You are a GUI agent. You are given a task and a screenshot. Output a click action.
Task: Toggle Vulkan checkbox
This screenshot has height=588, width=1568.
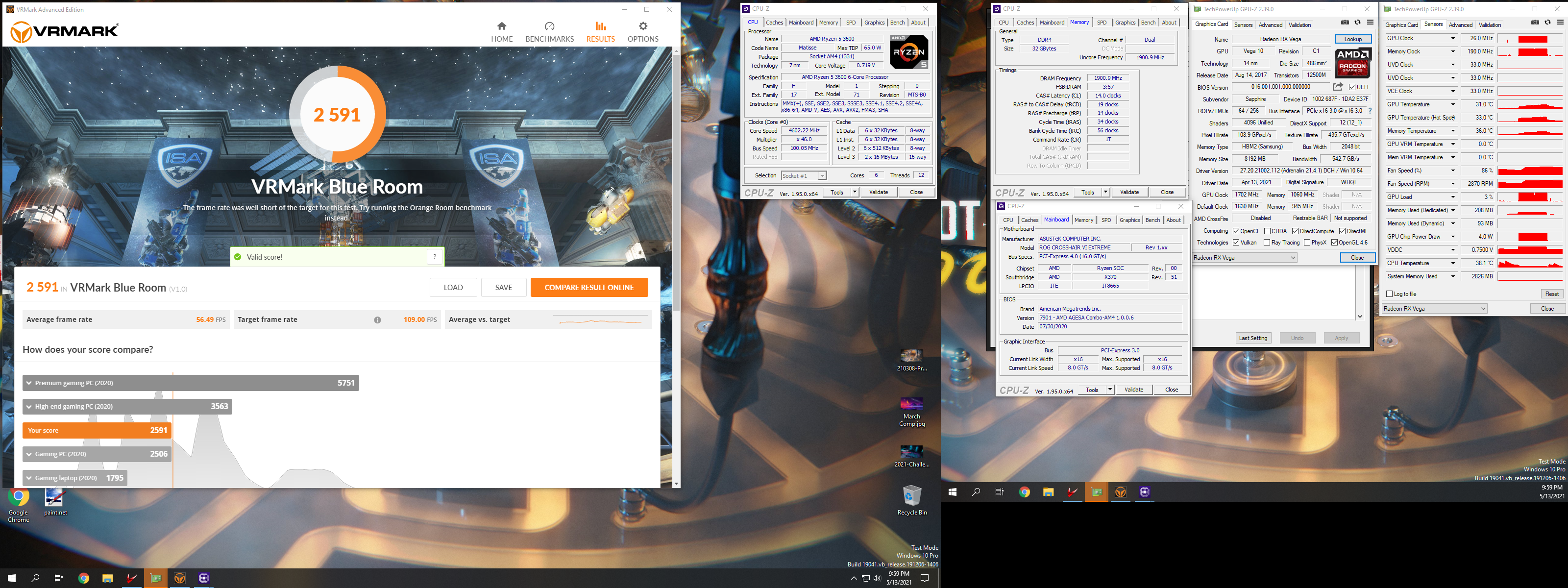coord(1236,243)
